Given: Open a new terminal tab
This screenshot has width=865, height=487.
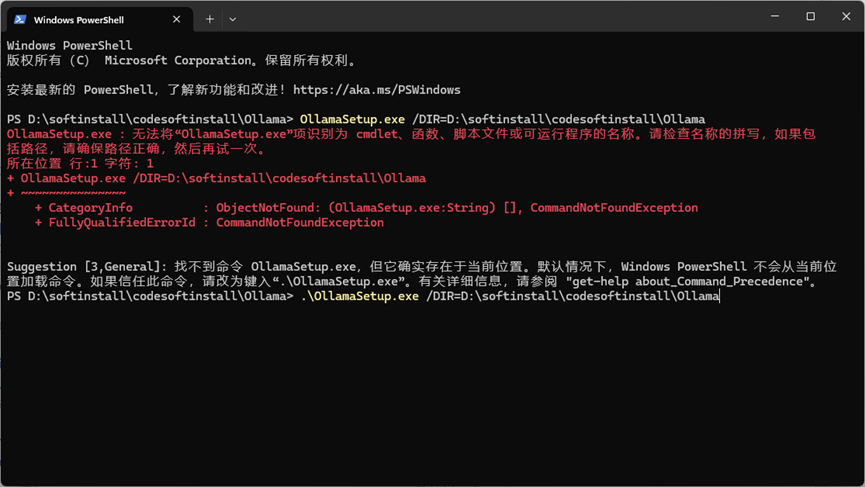Looking at the screenshot, I should [210, 19].
